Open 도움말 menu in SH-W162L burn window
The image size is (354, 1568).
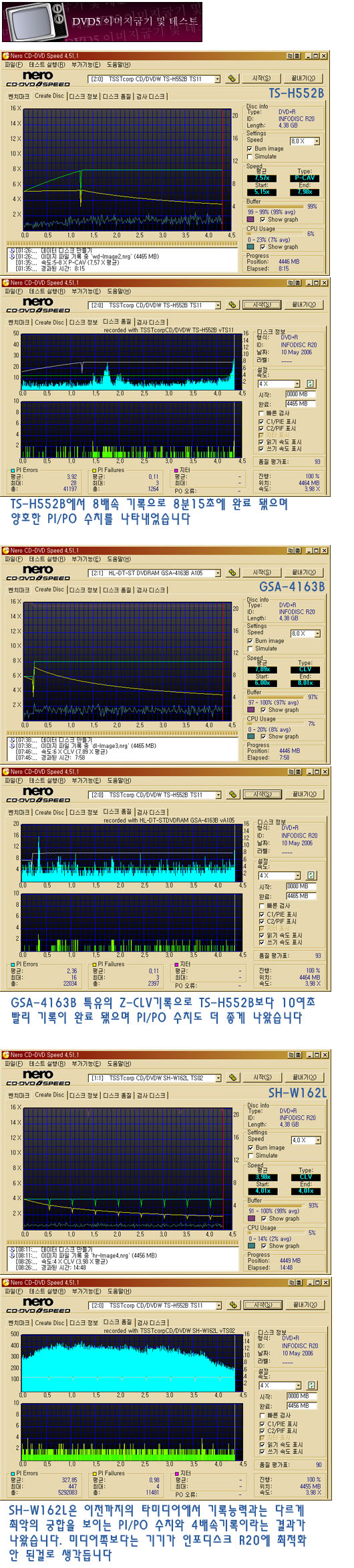coord(119,1064)
